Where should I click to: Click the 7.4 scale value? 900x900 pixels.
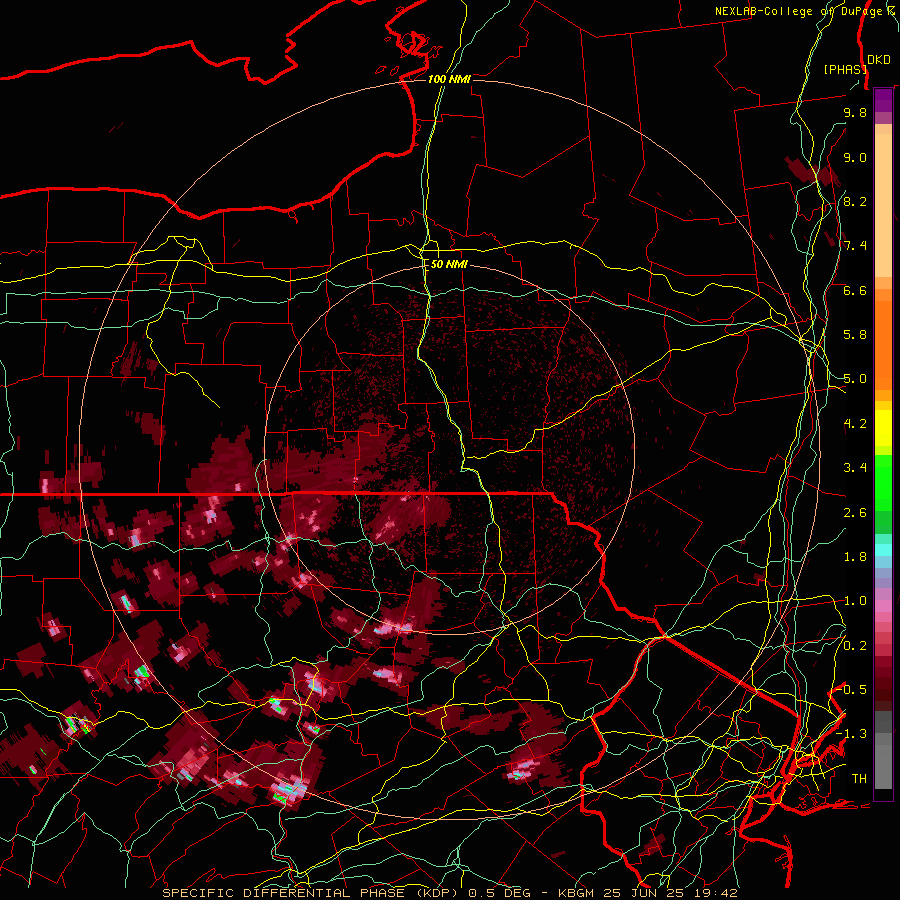point(855,246)
